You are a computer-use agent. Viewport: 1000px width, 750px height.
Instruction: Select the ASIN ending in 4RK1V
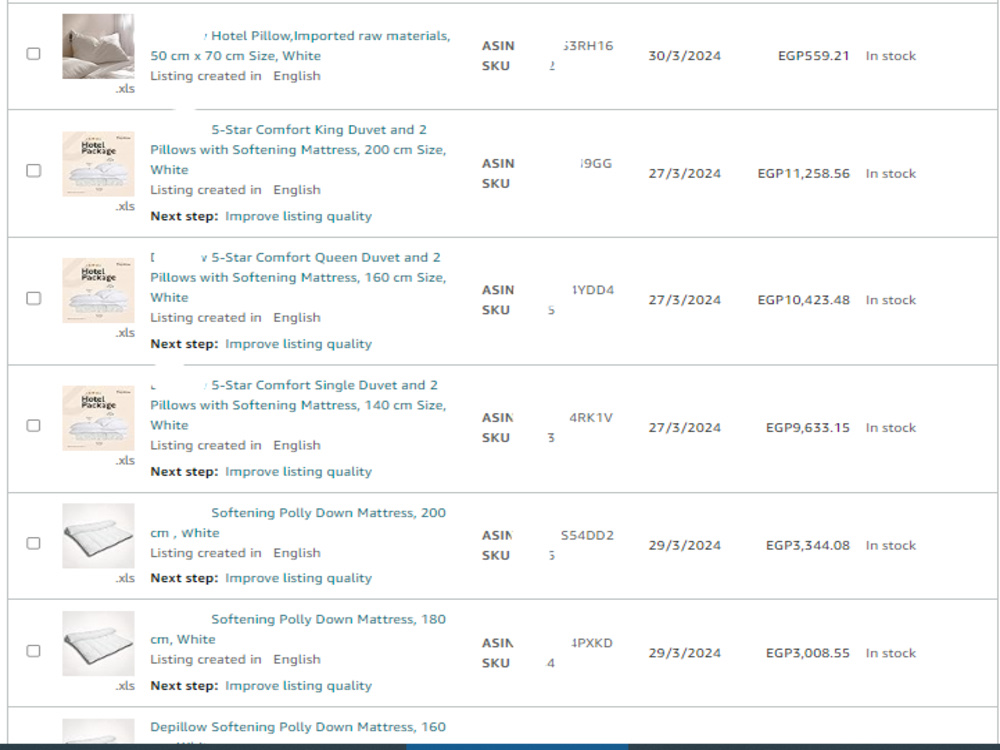coord(591,418)
